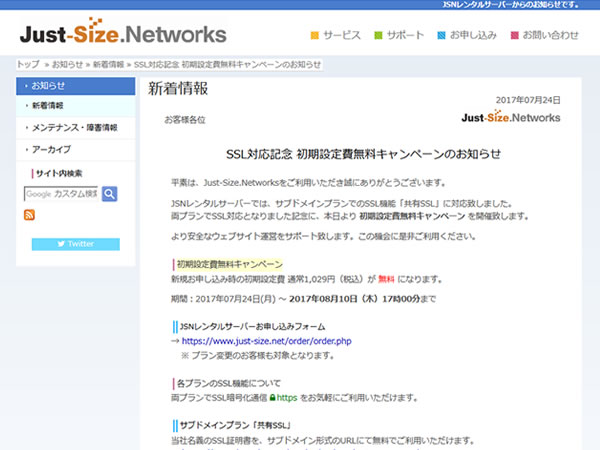This screenshot has height=450, width=600.
Task: Open the お問い合わせ menu
Action: (x=550, y=35)
